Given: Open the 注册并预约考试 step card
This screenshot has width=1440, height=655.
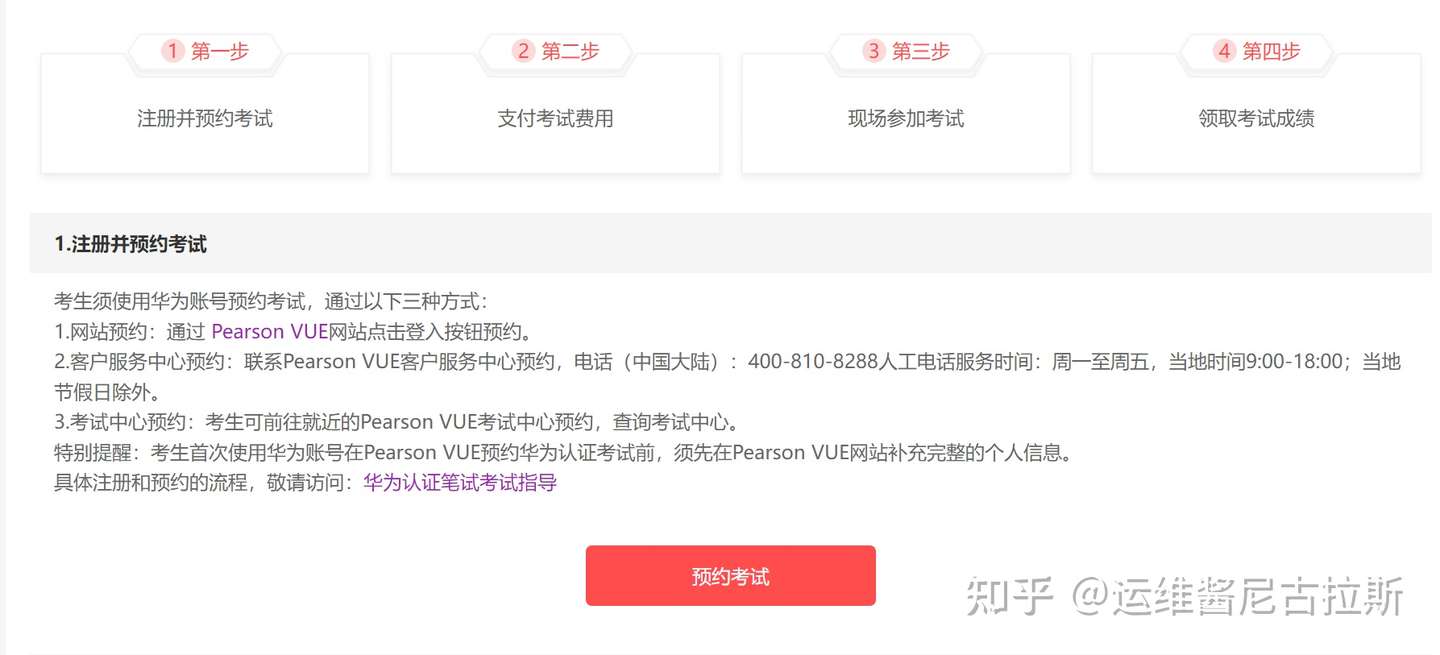Looking at the screenshot, I should point(205,114).
